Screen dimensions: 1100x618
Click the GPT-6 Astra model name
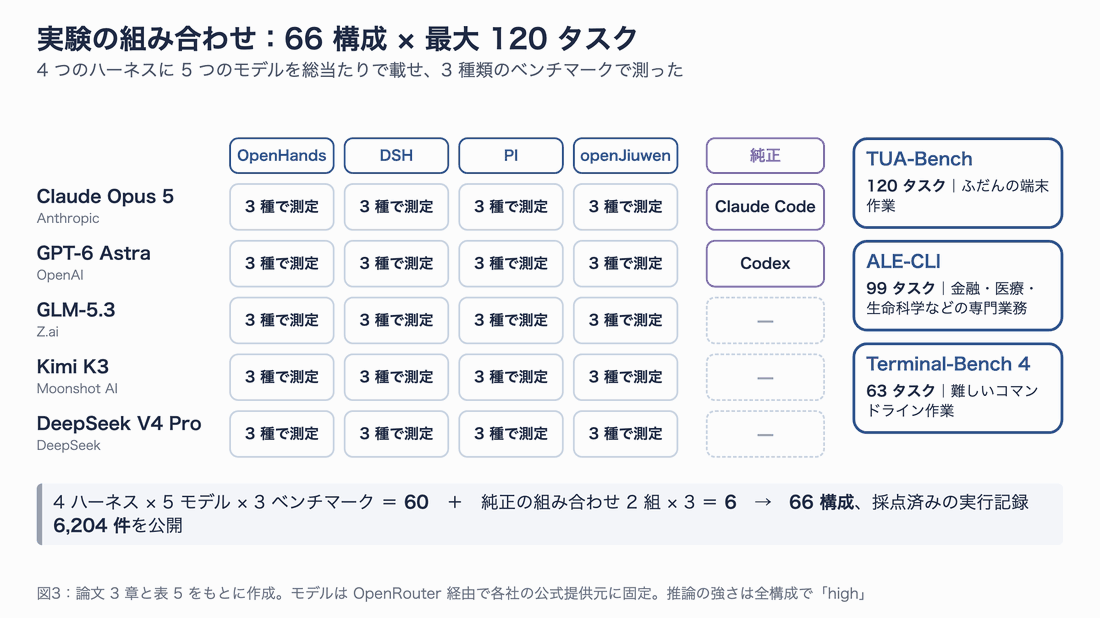[93, 253]
